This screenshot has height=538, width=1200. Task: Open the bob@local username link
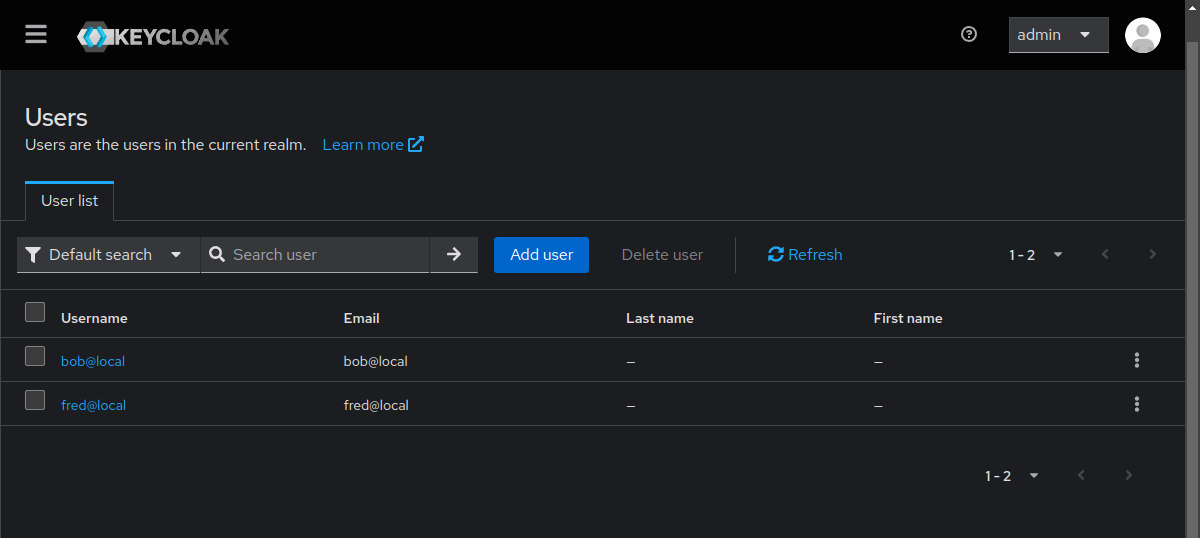tap(93, 361)
